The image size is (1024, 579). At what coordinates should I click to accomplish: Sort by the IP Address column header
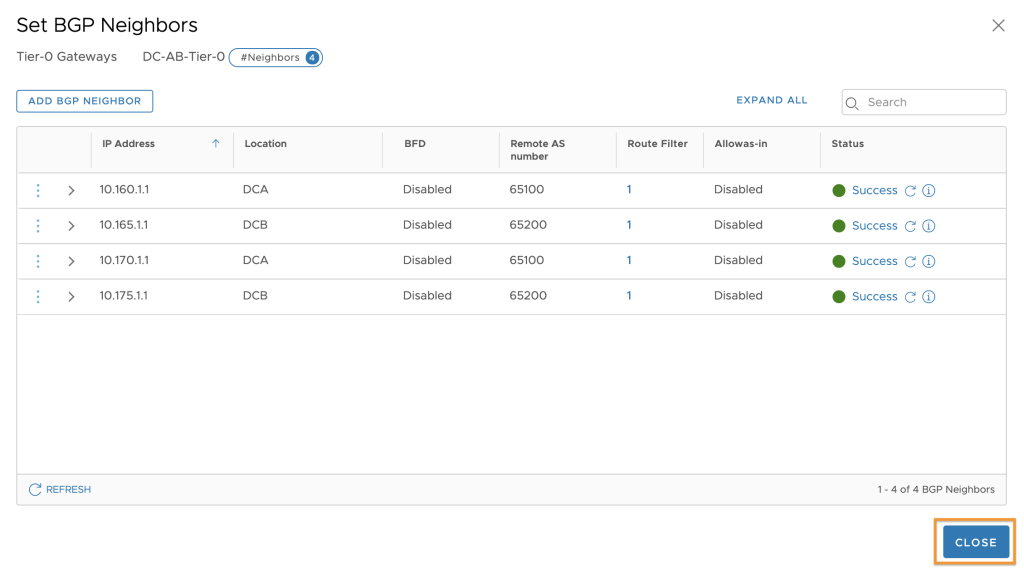coord(129,144)
